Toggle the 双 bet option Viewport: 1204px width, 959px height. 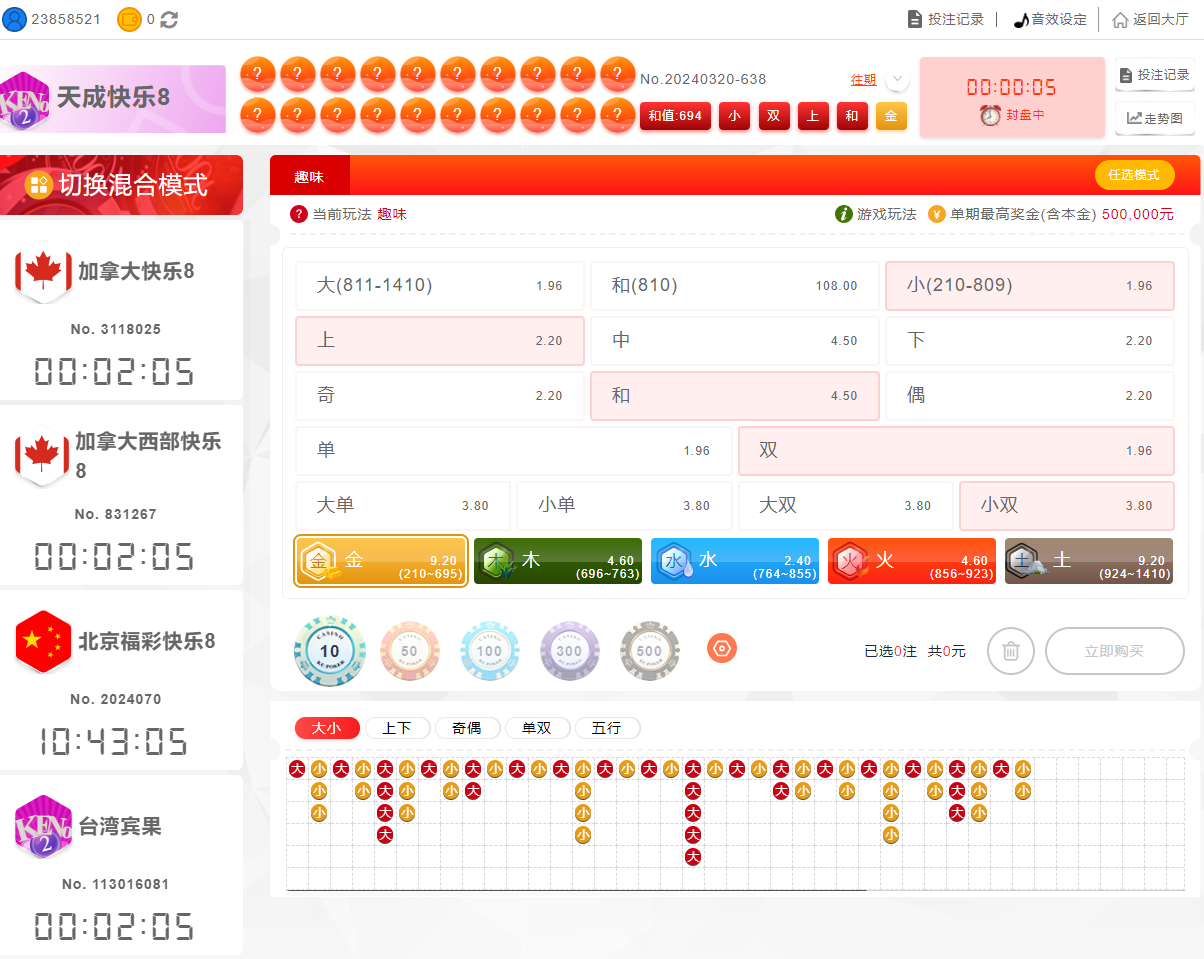pyautogui.click(x=956, y=451)
